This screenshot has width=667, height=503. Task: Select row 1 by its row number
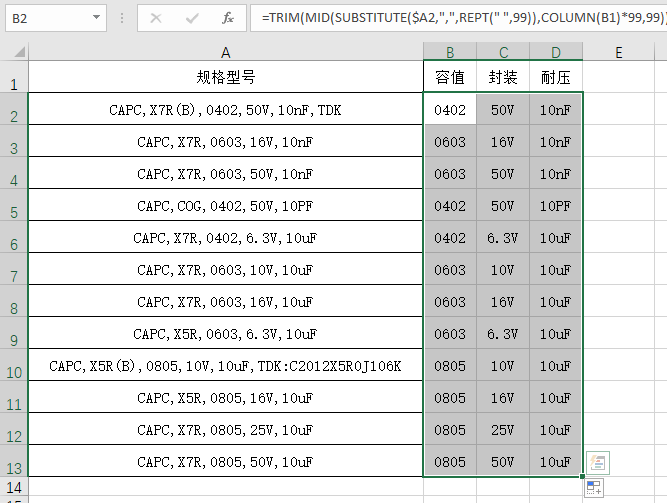(x=14, y=84)
